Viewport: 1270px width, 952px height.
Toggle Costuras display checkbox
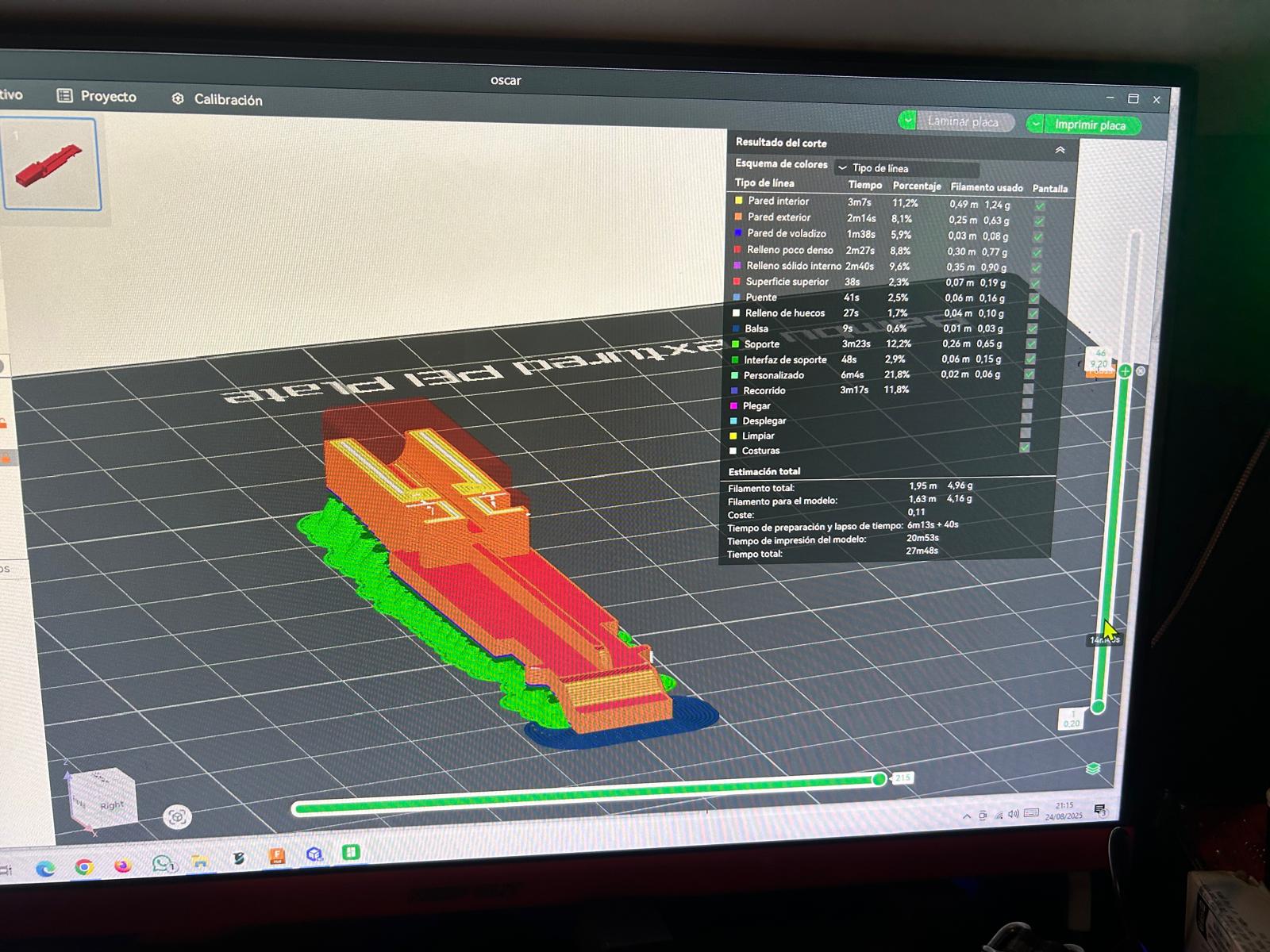point(1025,447)
